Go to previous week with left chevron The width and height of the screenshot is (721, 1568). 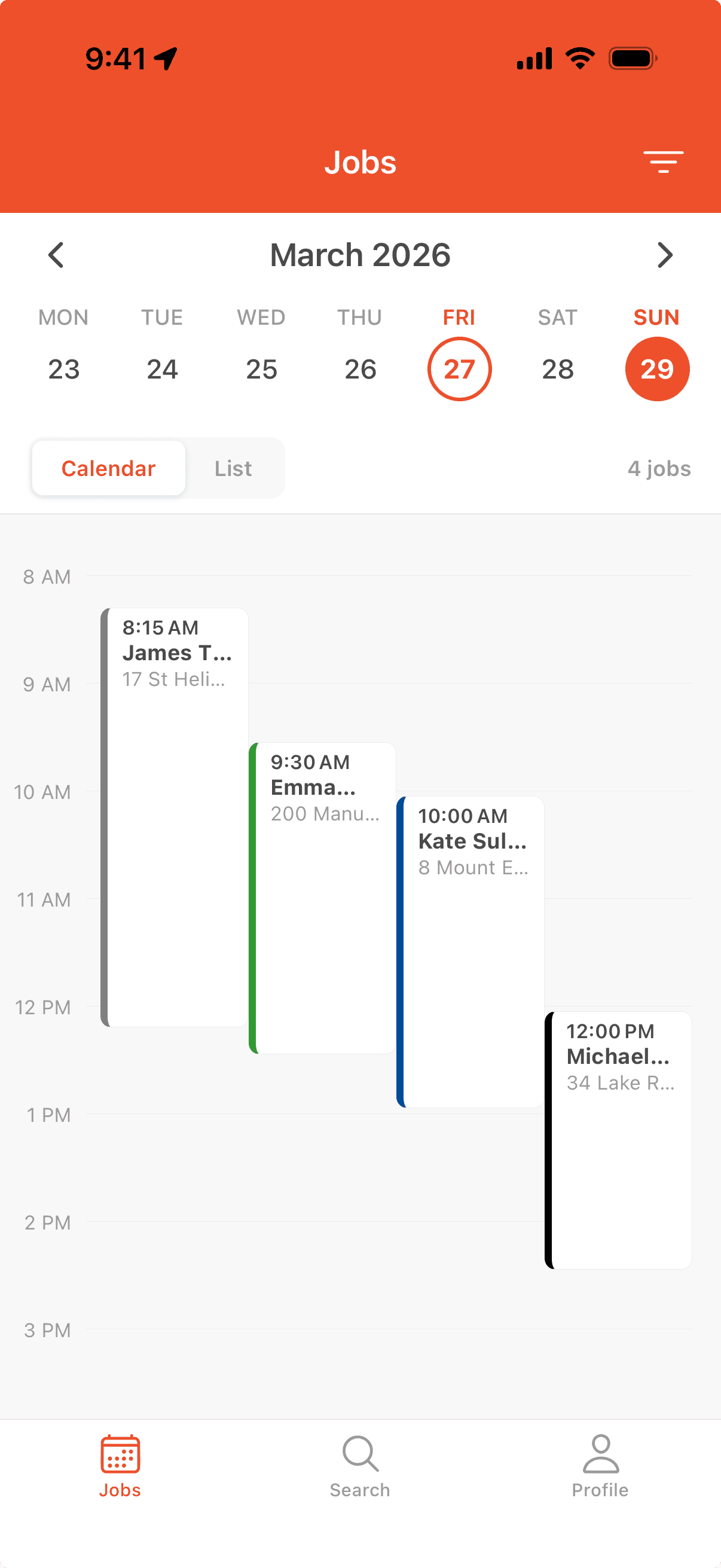pyautogui.click(x=56, y=255)
